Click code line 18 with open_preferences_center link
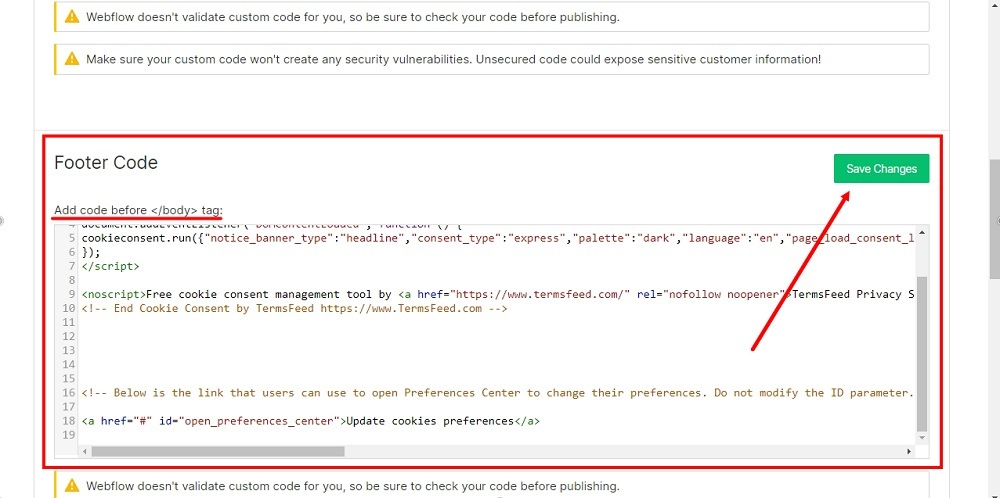This screenshot has width=1000, height=498. tap(311, 421)
